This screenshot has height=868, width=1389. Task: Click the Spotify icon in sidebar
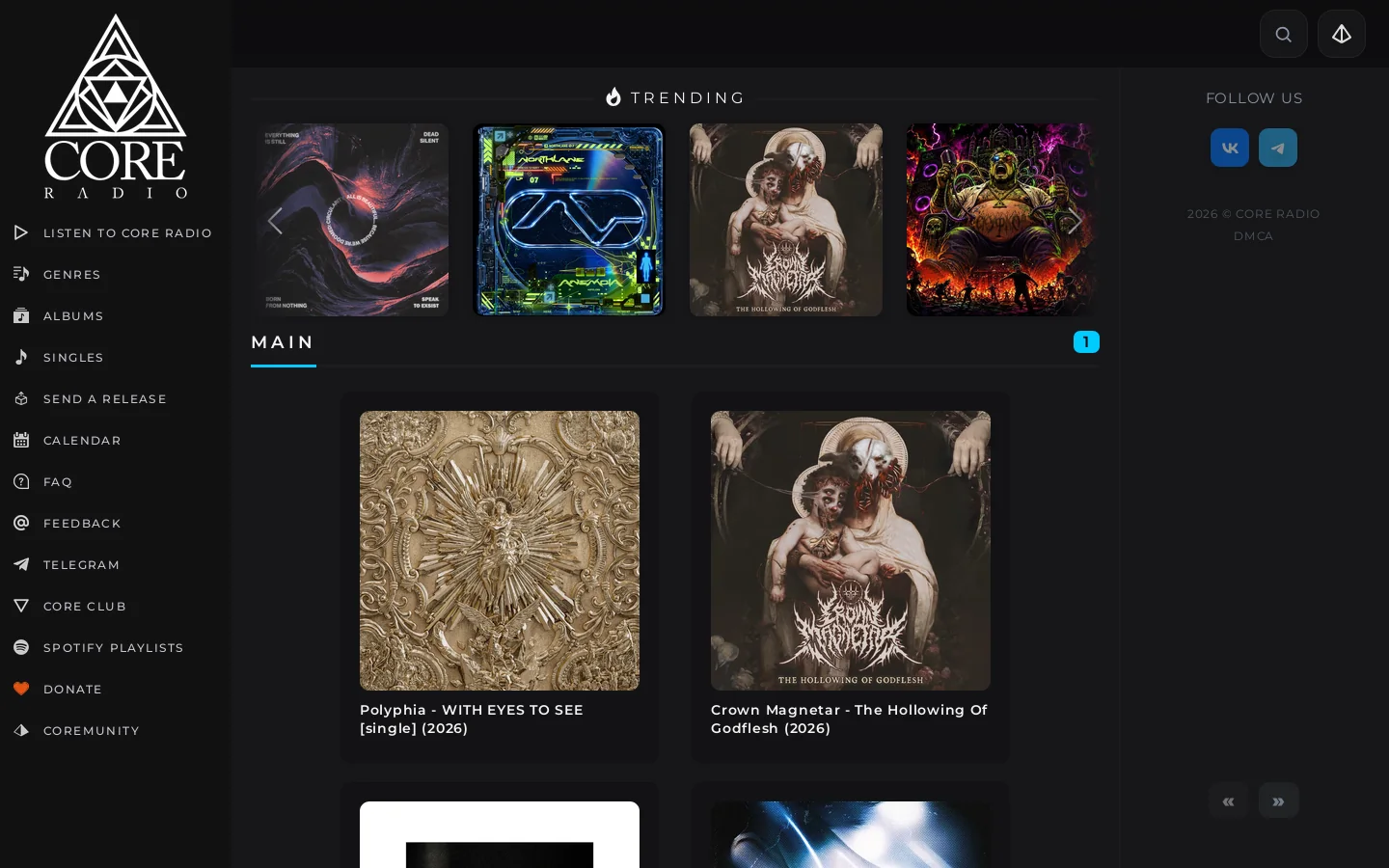21,647
